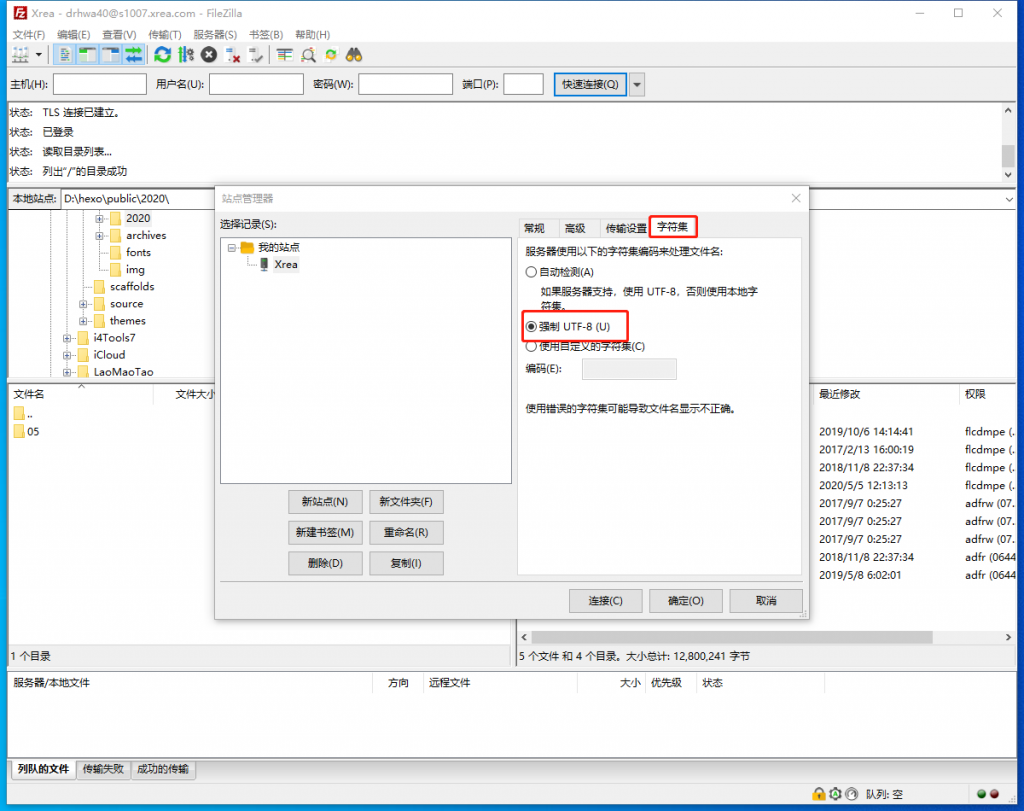Switch to the 传输设置 tab

point(625,227)
